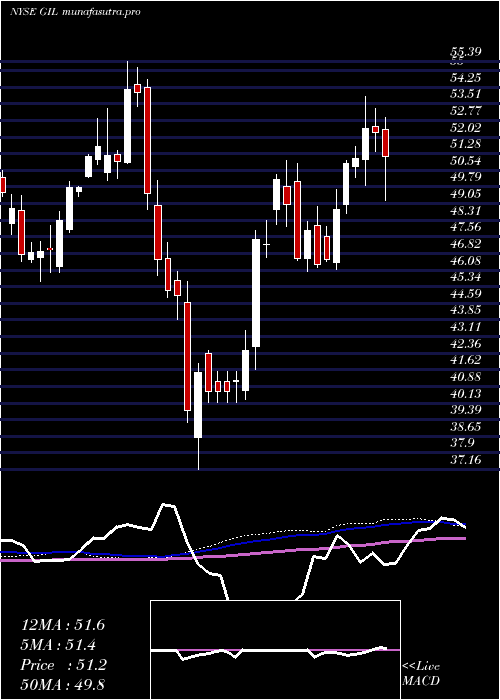Image resolution: width=500 pixels, height=700 pixels.
Task: Select the 37.16 price axis label
Action: point(465,460)
